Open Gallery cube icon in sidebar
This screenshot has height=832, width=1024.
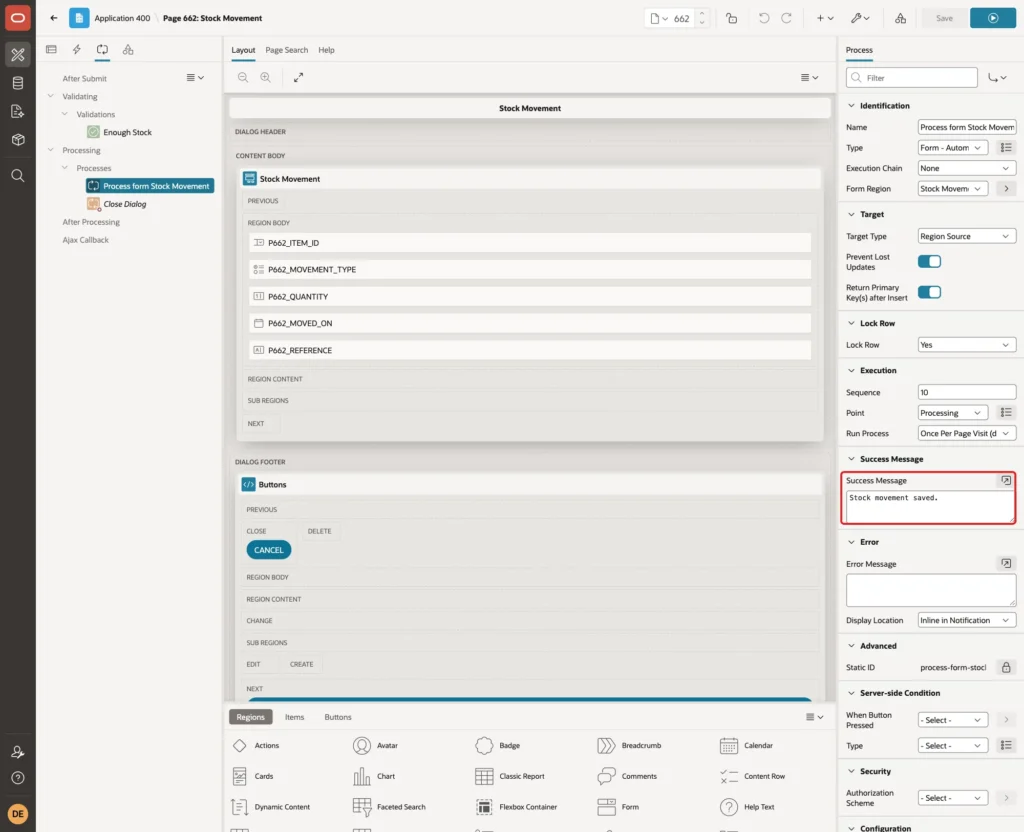click(18, 140)
